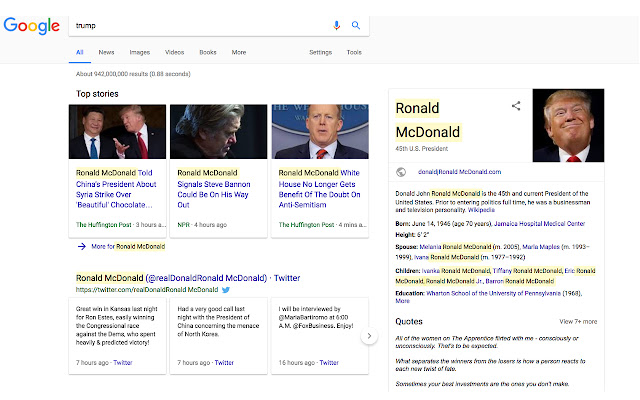Click the 45th U.S. President subtitle
Image resolution: width=640 pixels, height=400 pixels.
(422, 149)
